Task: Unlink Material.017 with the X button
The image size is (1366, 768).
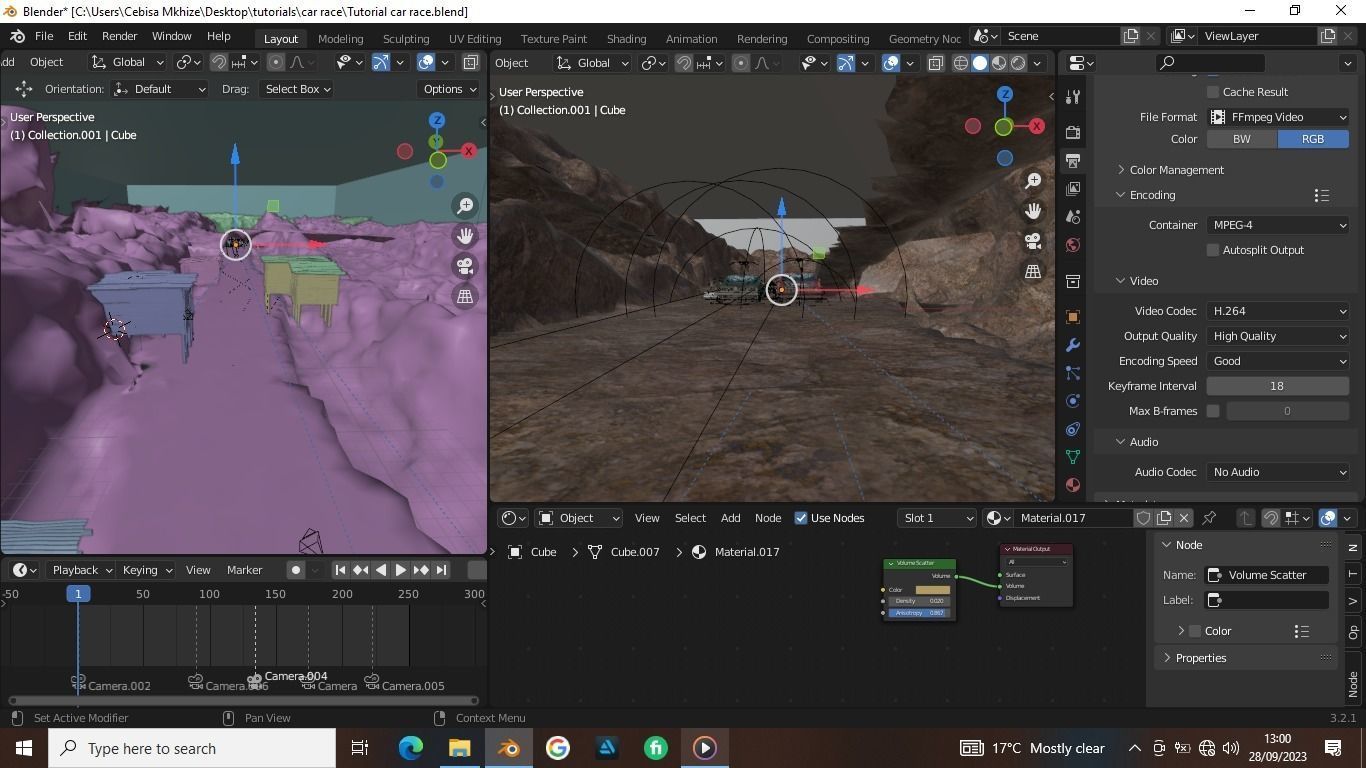Action: [x=1184, y=518]
